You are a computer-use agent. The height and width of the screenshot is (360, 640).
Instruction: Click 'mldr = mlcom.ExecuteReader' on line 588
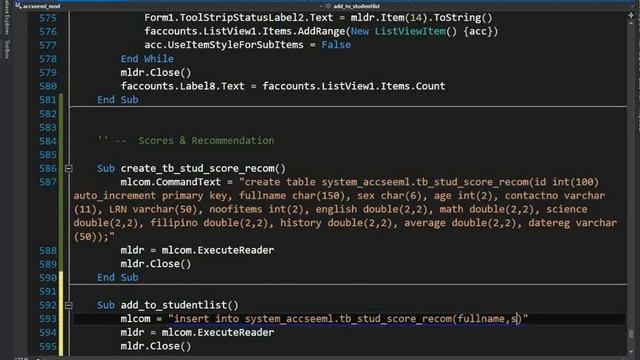pos(197,250)
